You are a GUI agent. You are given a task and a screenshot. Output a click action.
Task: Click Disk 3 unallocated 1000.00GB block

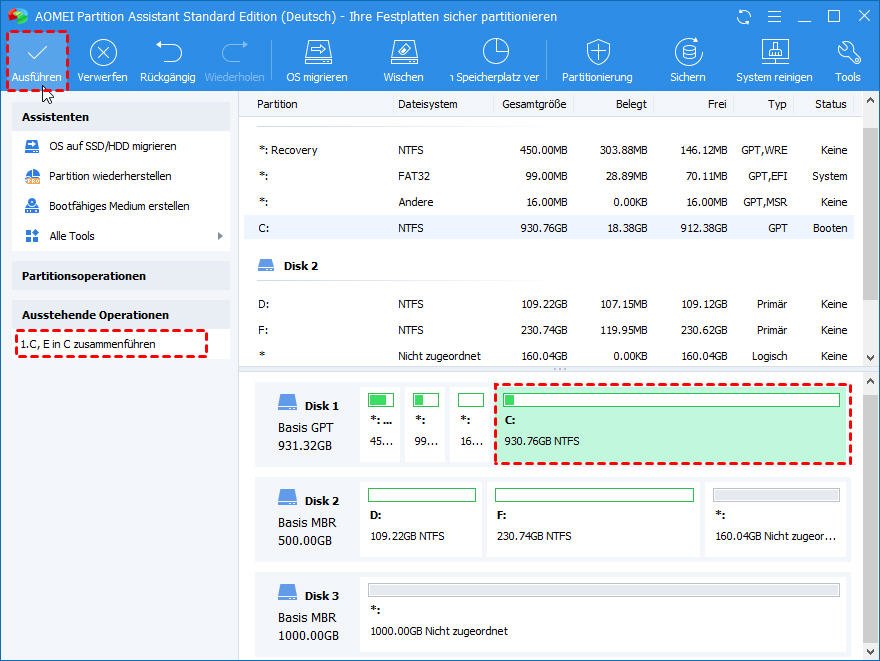pos(603,615)
